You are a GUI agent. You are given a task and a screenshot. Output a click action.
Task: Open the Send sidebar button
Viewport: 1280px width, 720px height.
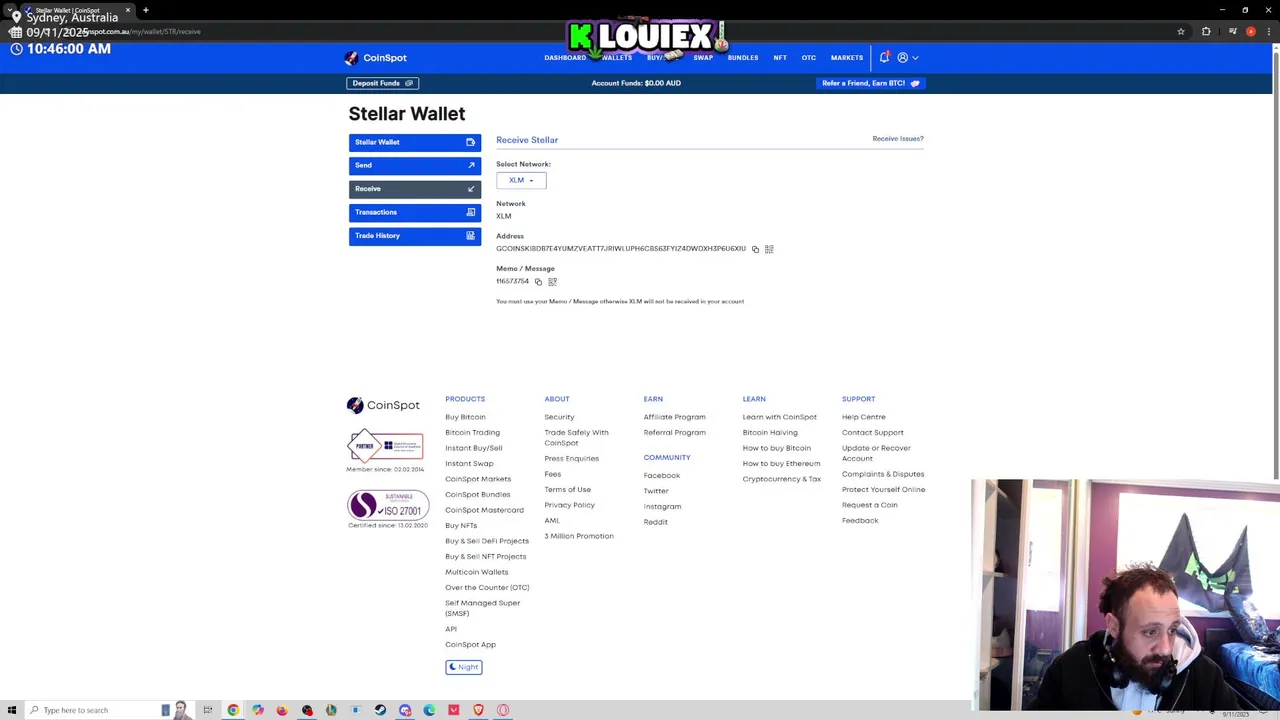point(414,165)
